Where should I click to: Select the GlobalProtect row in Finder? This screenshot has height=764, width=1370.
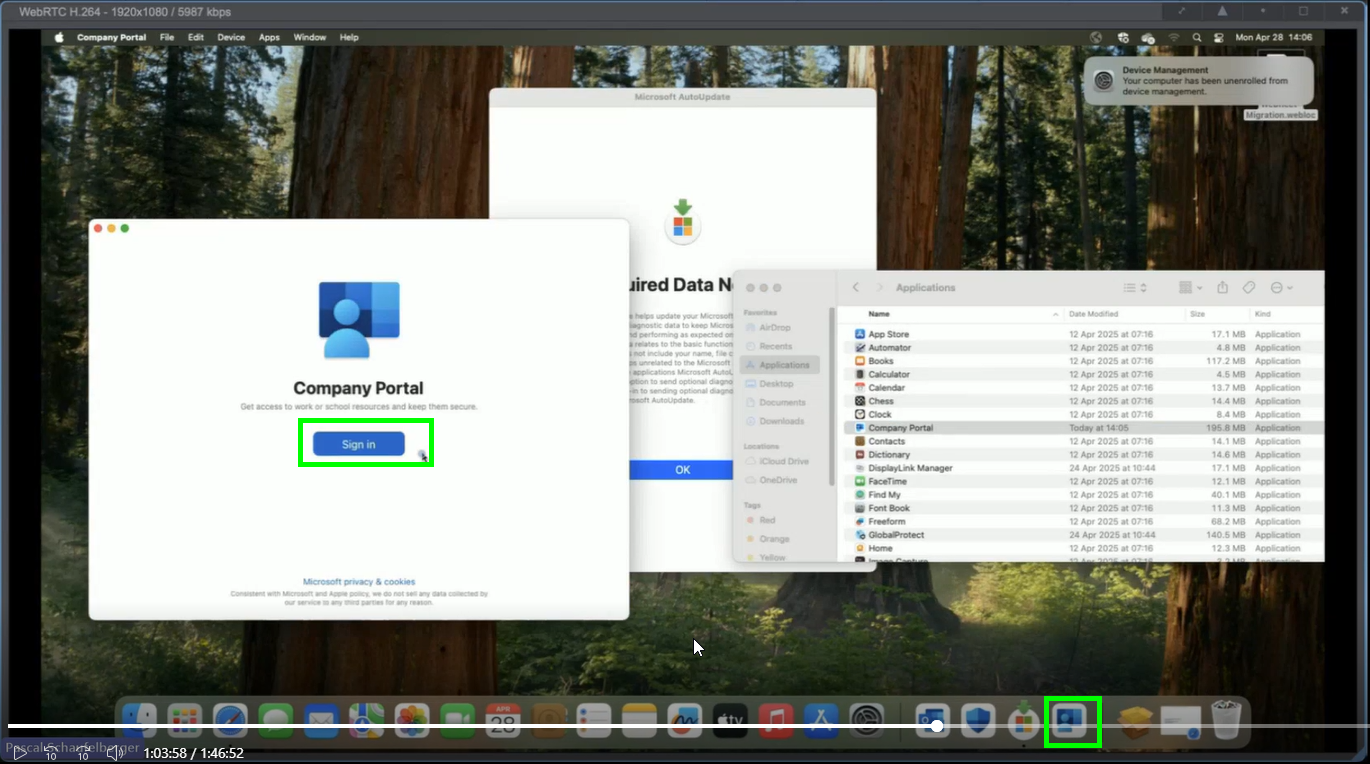(1084, 535)
